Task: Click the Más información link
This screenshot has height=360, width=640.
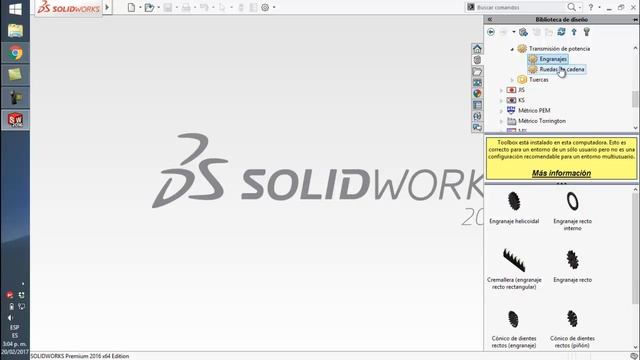Action: click(x=561, y=173)
